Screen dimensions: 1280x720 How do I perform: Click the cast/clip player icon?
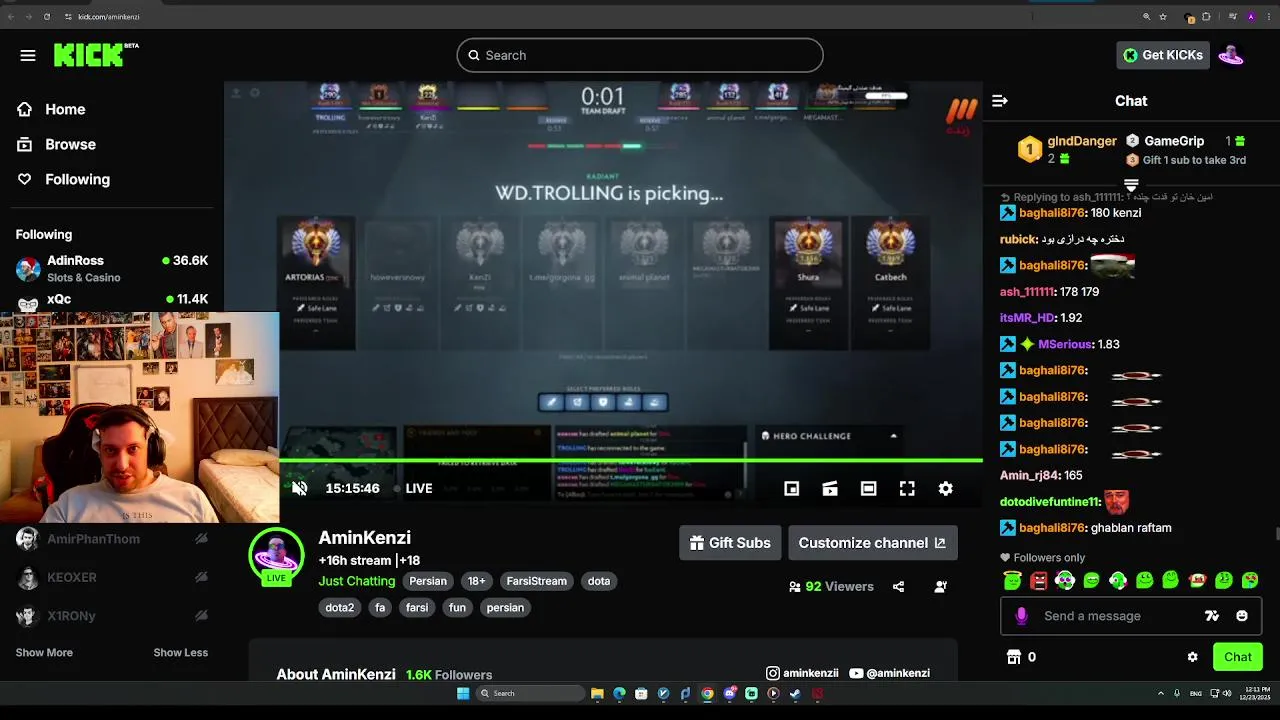[x=830, y=488]
